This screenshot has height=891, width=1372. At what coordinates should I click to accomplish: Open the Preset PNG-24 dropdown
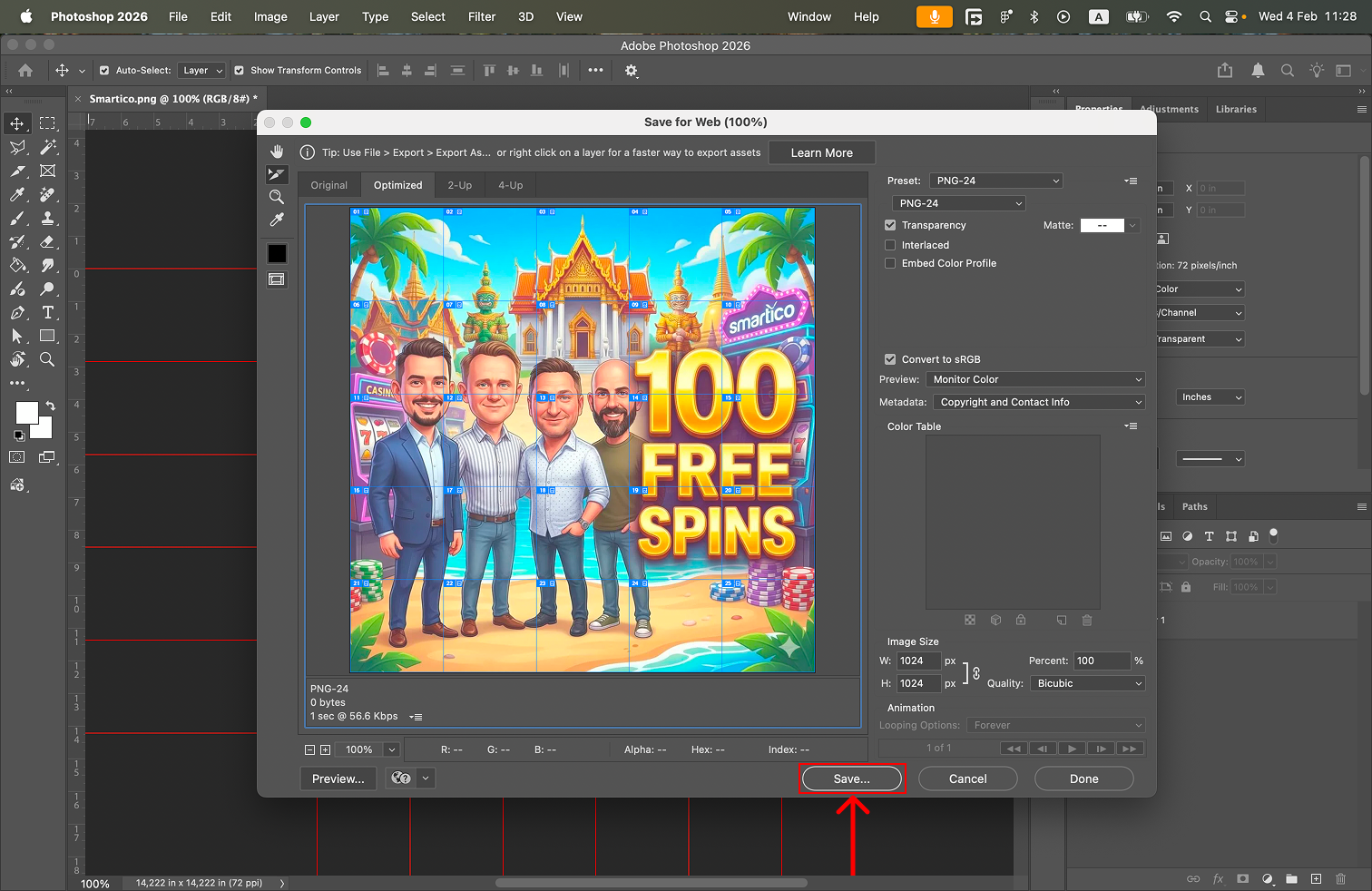pos(996,181)
